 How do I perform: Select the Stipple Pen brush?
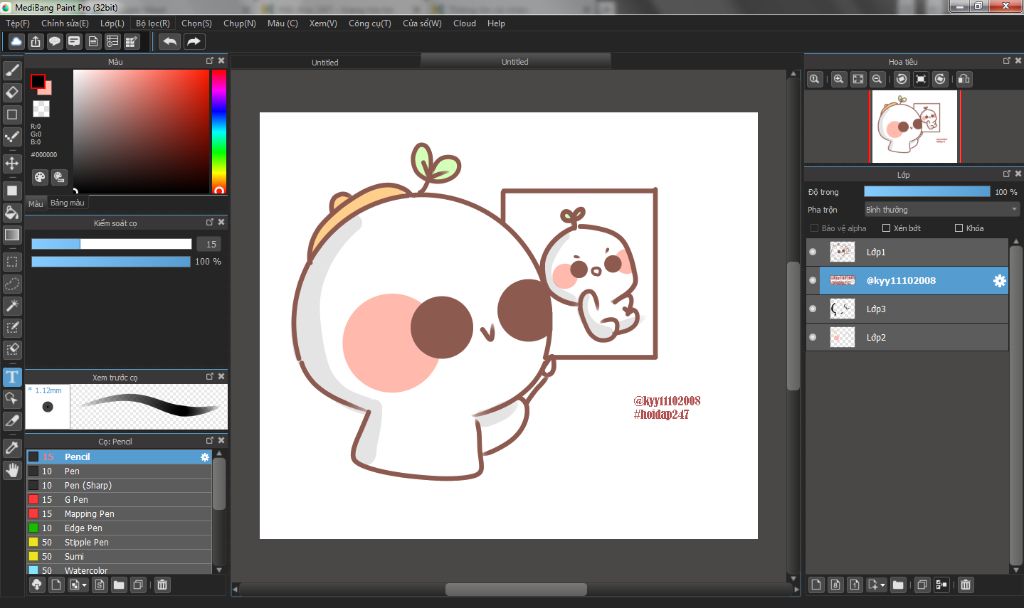pos(119,543)
